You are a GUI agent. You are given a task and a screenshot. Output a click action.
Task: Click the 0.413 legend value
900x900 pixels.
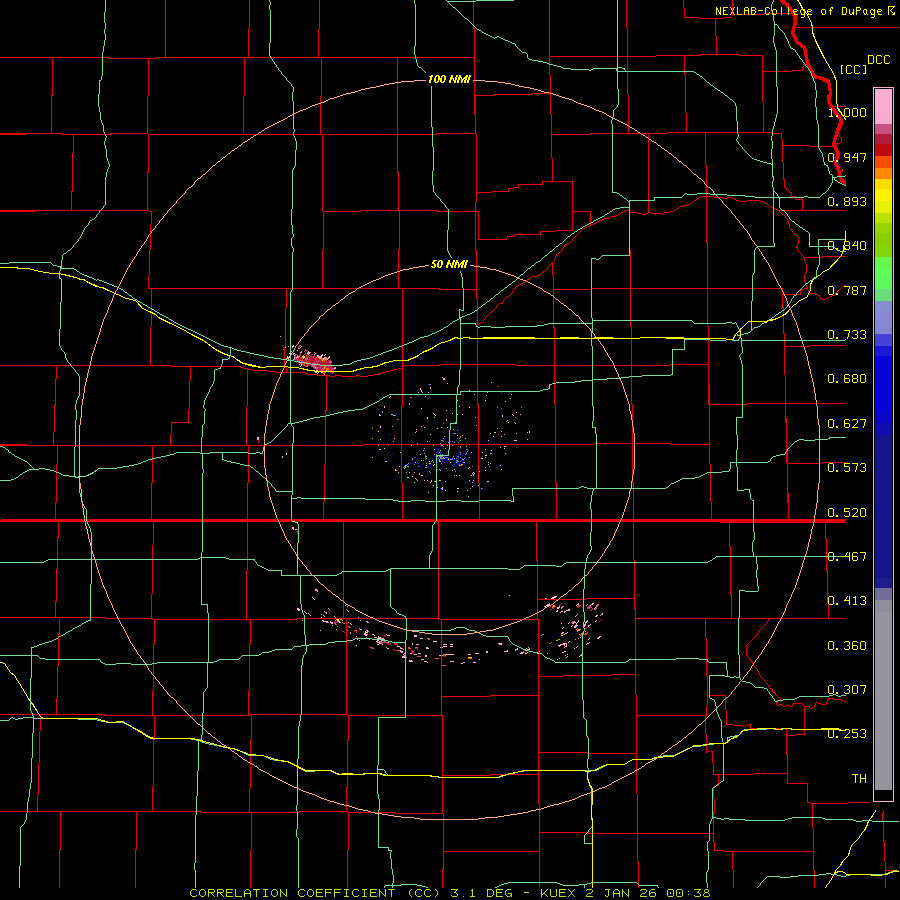coord(847,601)
